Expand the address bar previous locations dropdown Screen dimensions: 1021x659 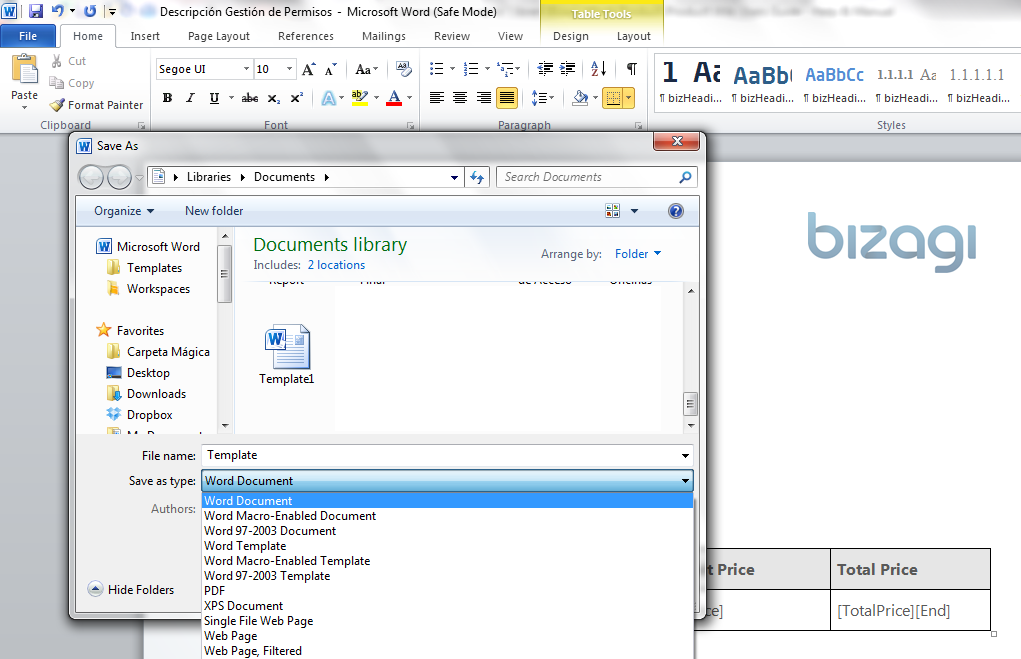point(455,177)
